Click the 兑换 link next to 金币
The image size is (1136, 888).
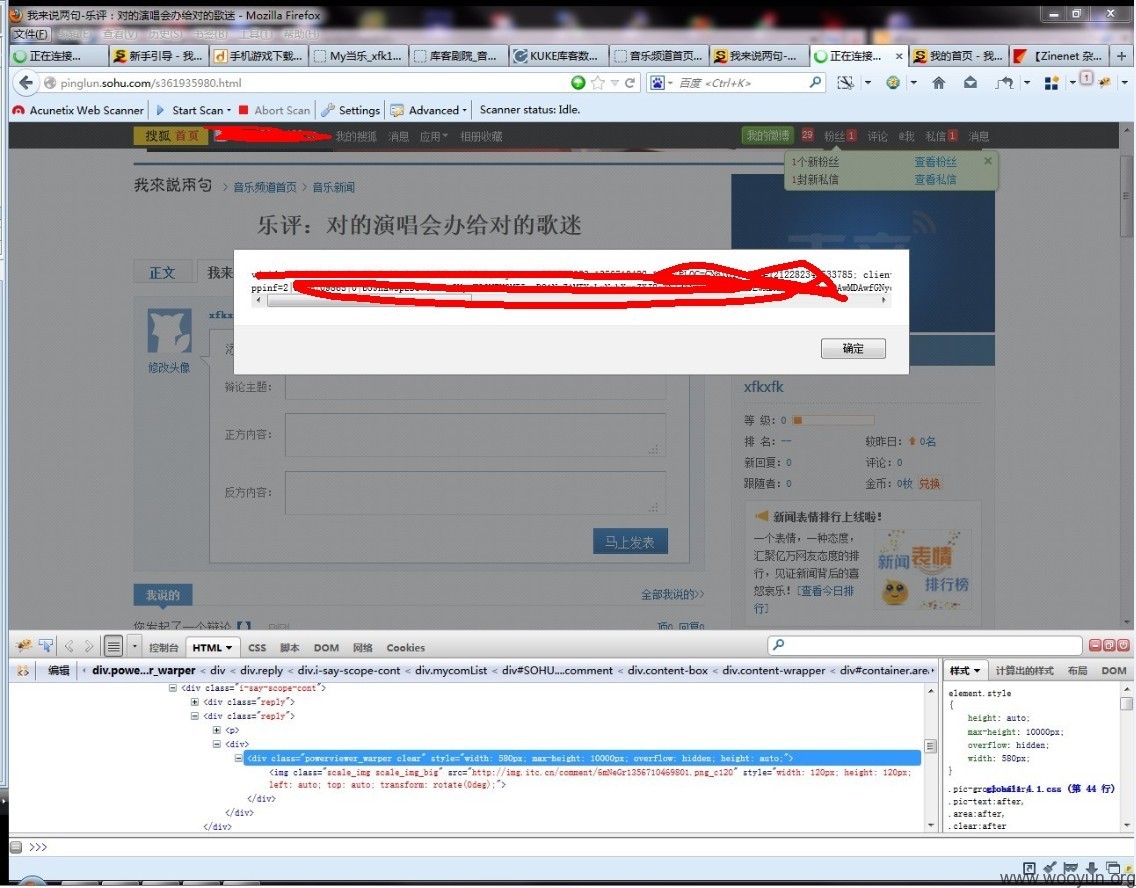click(x=929, y=483)
